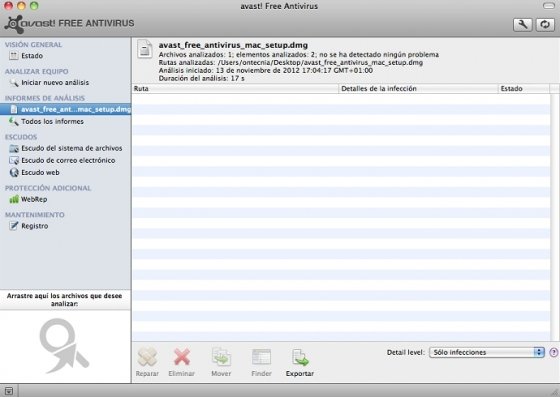Viewport: 560px width, 397px height.
Task: Open Estado in sidebar
Action: [x=32, y=56]
